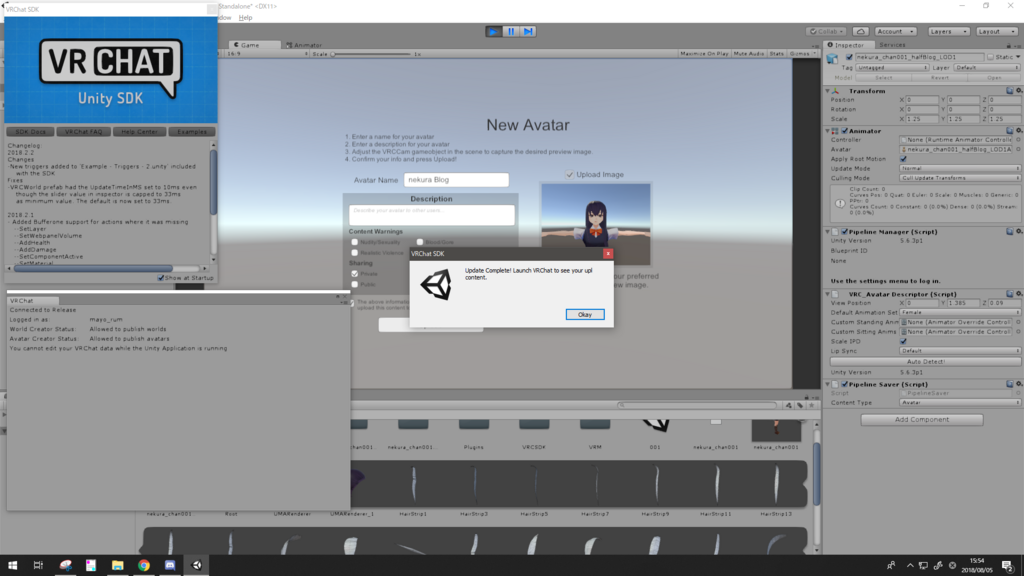This screenshot has height=576, width=1024.
Task: Open object picker for Controller field
Action: click(1019, 140)
